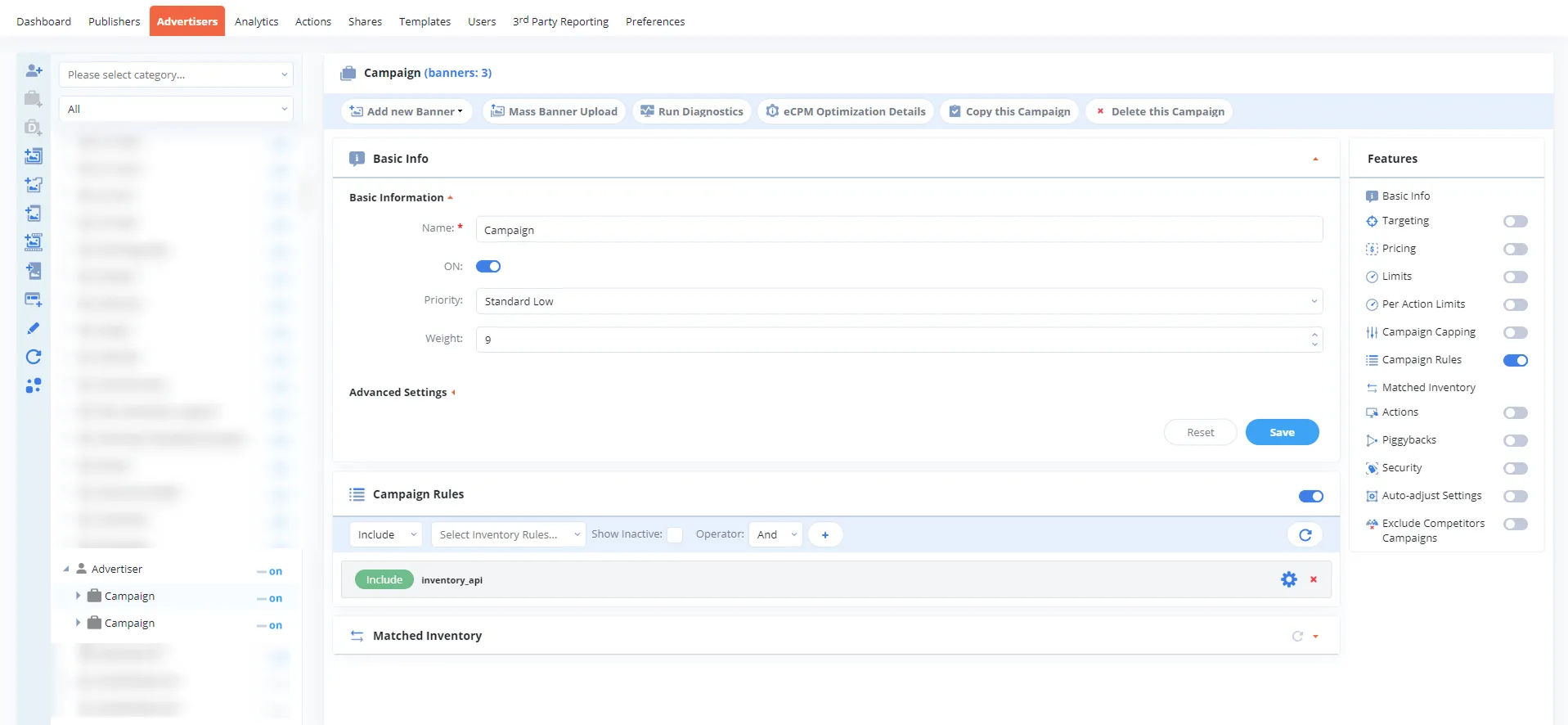Click the Basic Info section icon

(357, 158)
